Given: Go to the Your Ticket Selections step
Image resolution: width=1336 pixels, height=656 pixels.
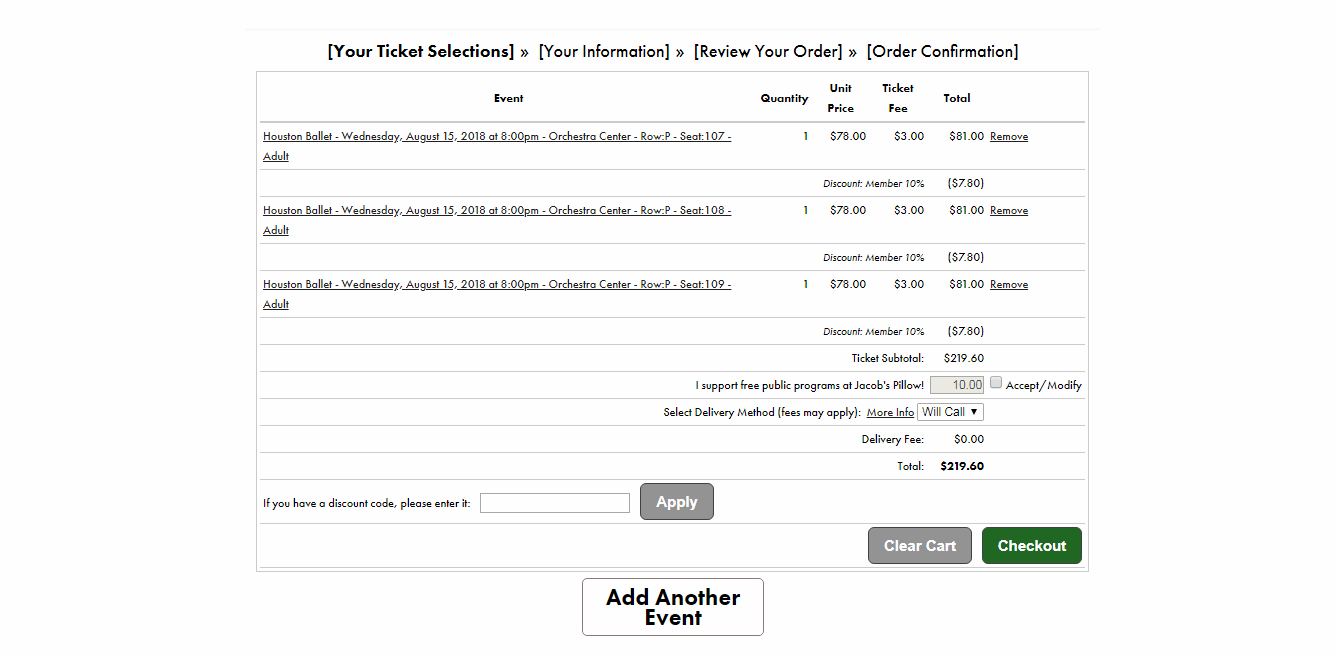Looking at the screenshot, I should pyautogui.click(x=421, y=51).
